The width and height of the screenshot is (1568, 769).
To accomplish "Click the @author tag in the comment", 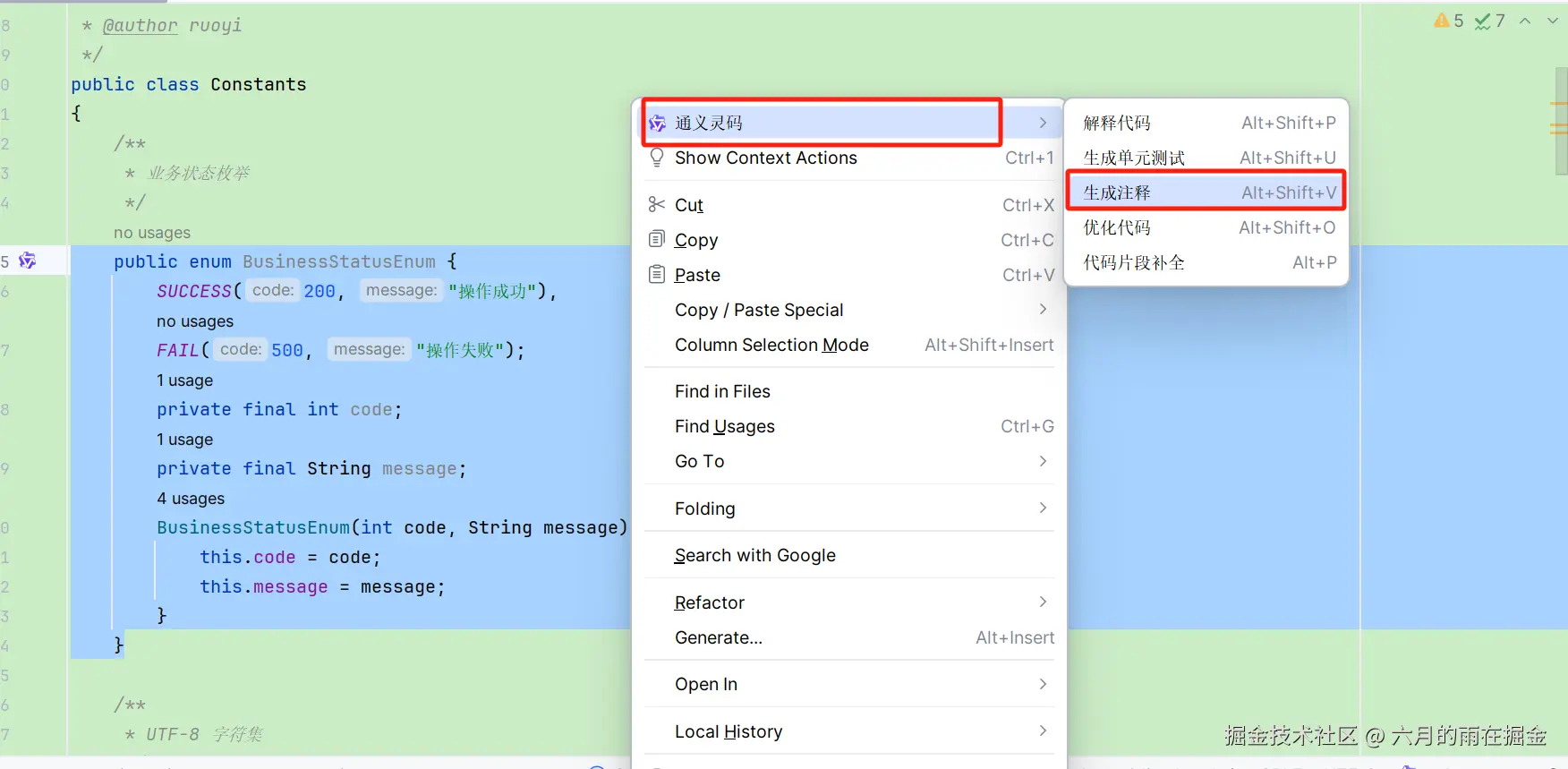I will point(141,25).
